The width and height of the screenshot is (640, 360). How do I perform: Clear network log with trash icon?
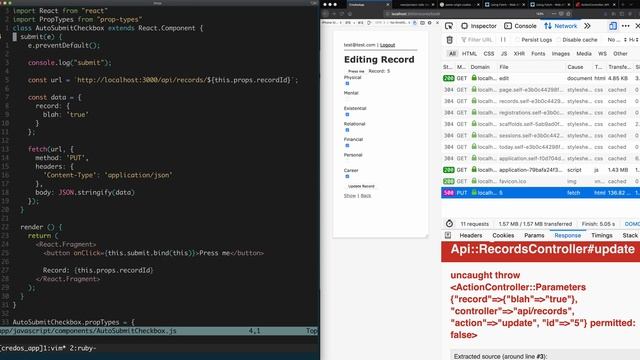pos(449,40)
